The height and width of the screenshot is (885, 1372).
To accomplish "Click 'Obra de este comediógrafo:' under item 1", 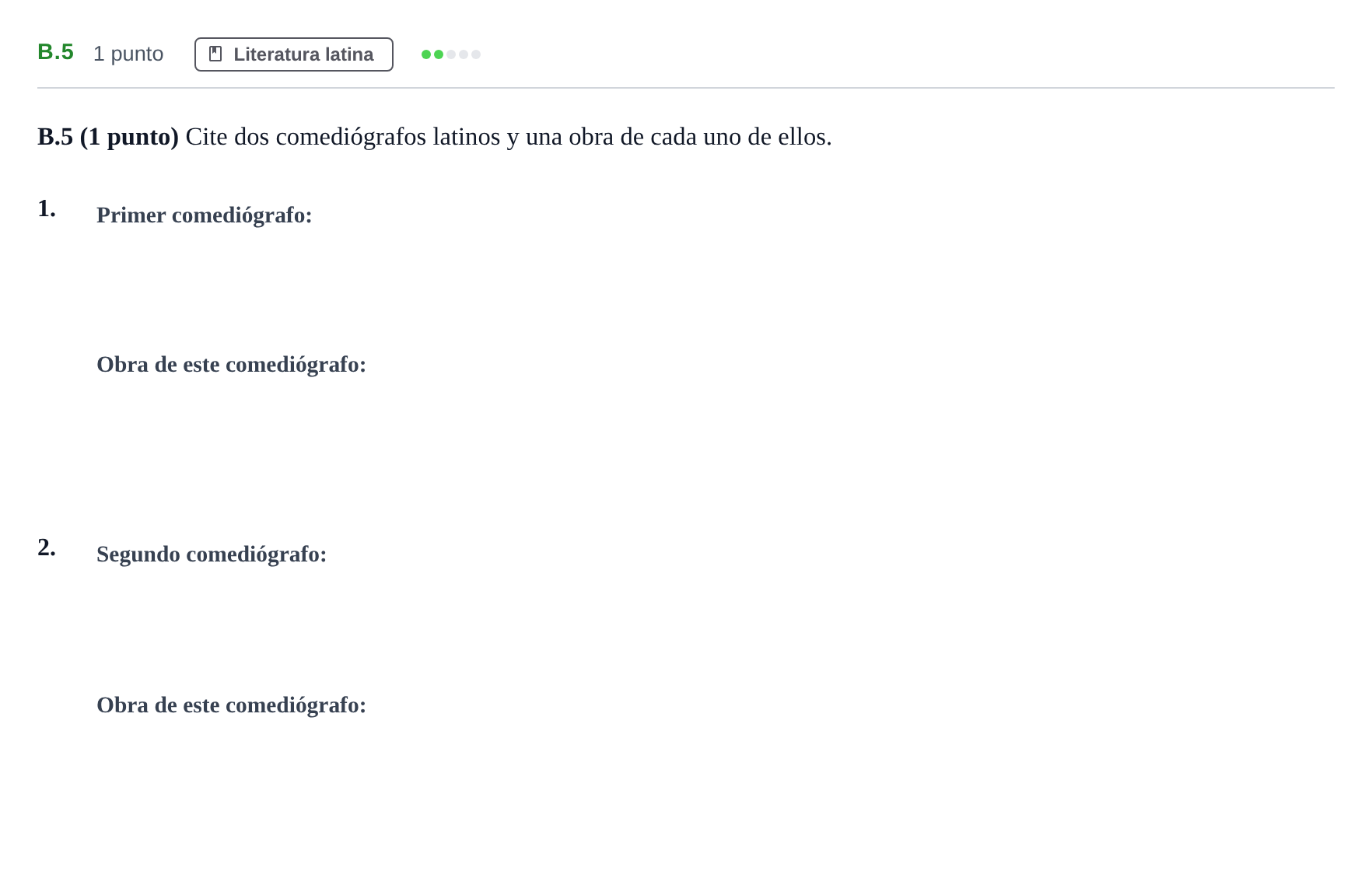I will [231, 365].
